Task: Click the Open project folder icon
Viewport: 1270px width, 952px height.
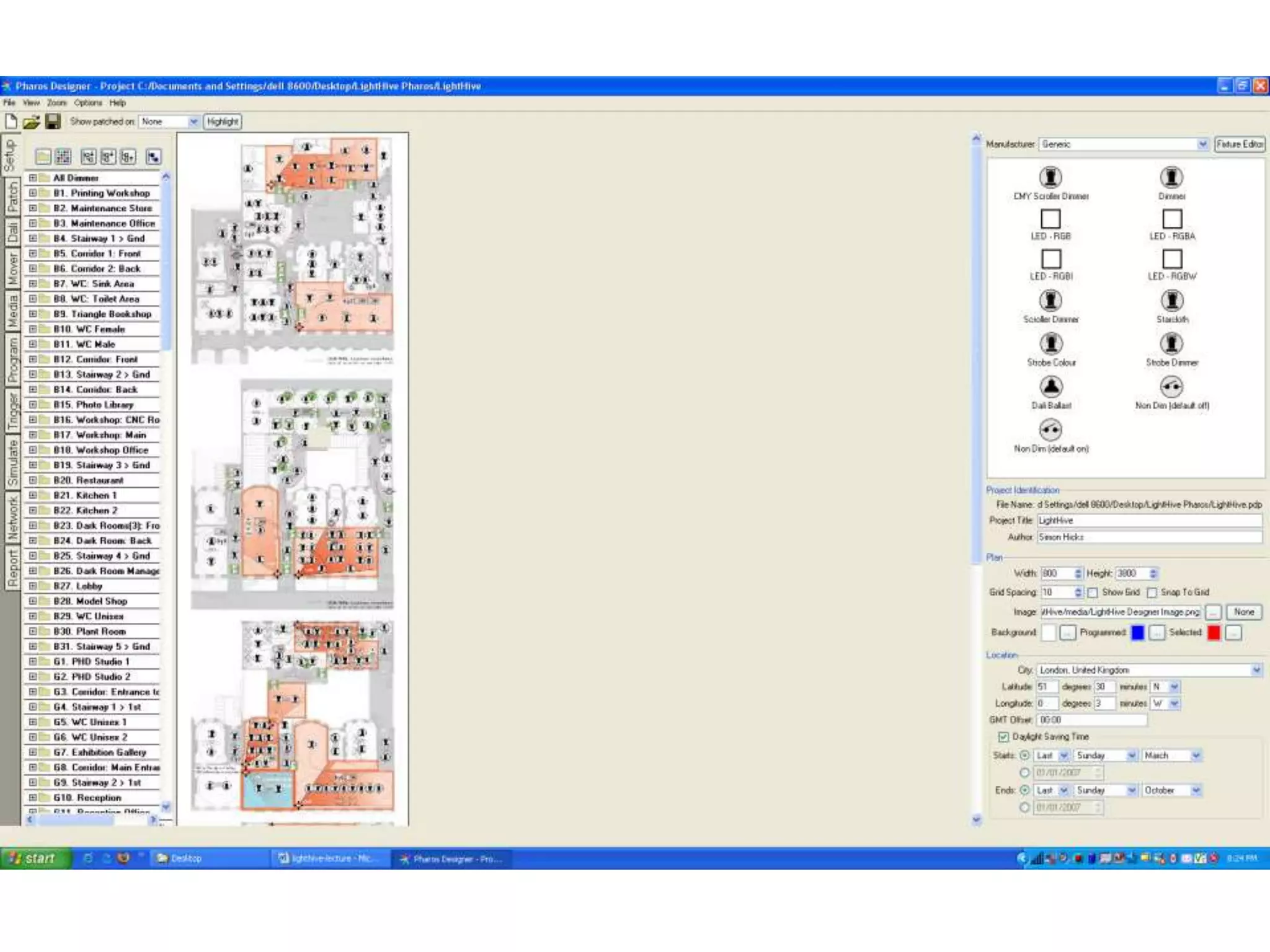Action: click(x=32, y=121)
